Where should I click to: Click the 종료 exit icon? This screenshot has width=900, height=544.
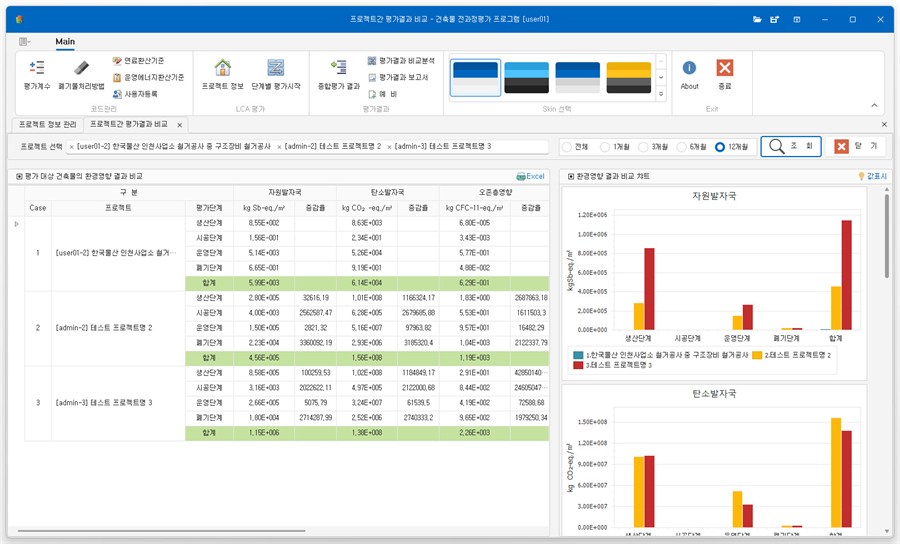tap(725, 75)
